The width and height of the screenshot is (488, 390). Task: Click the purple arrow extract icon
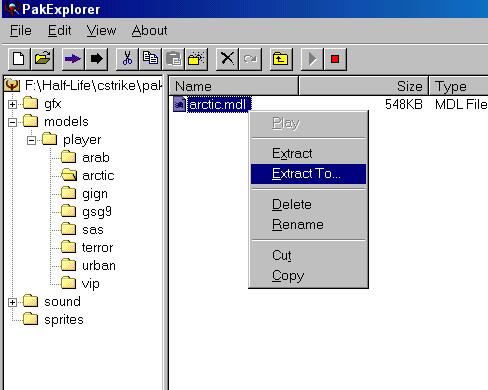[x=73, y=59]
